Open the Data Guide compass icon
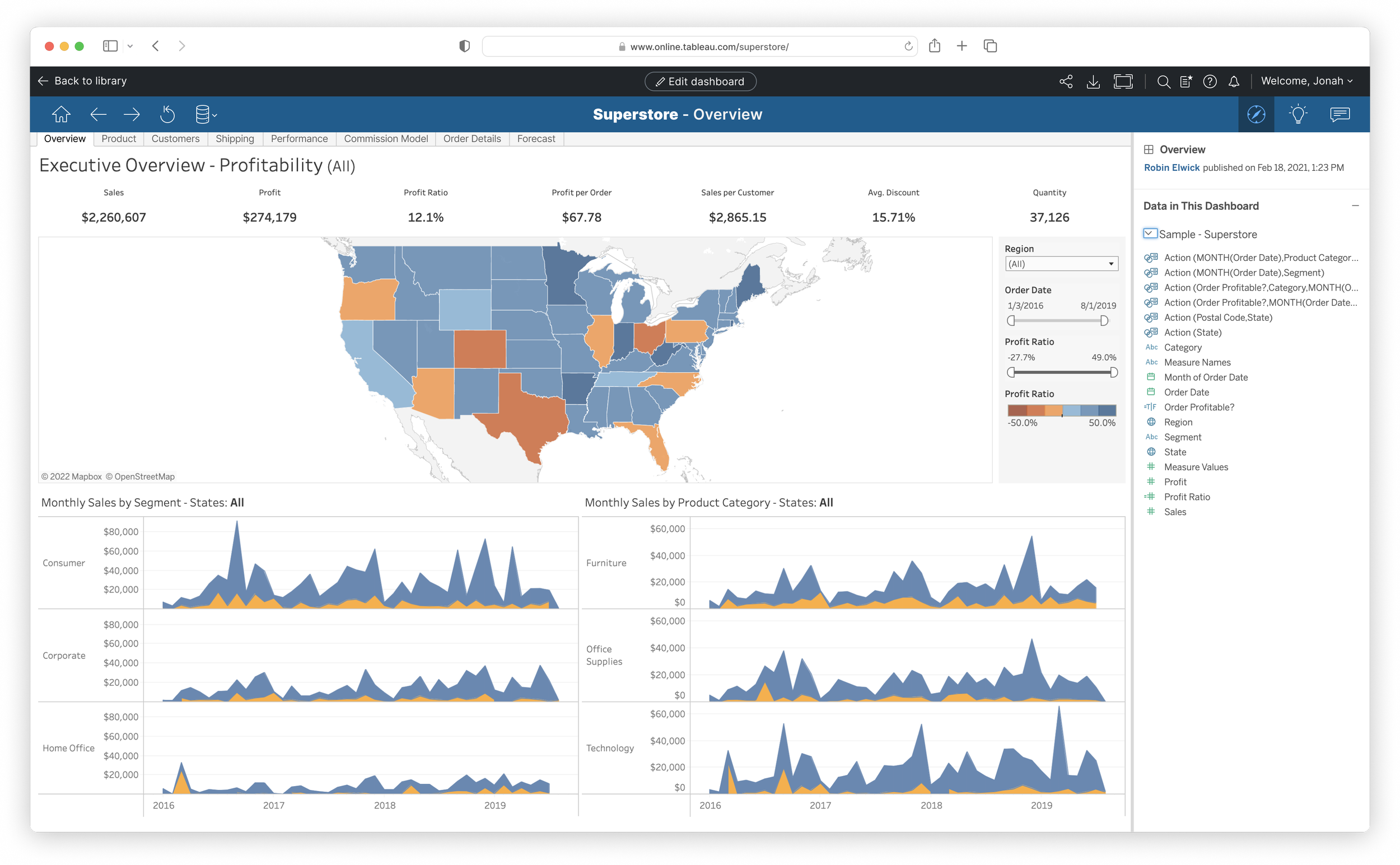This screenshot has width=1400, height=865. pyautogui.click(x=1256, y=114)
